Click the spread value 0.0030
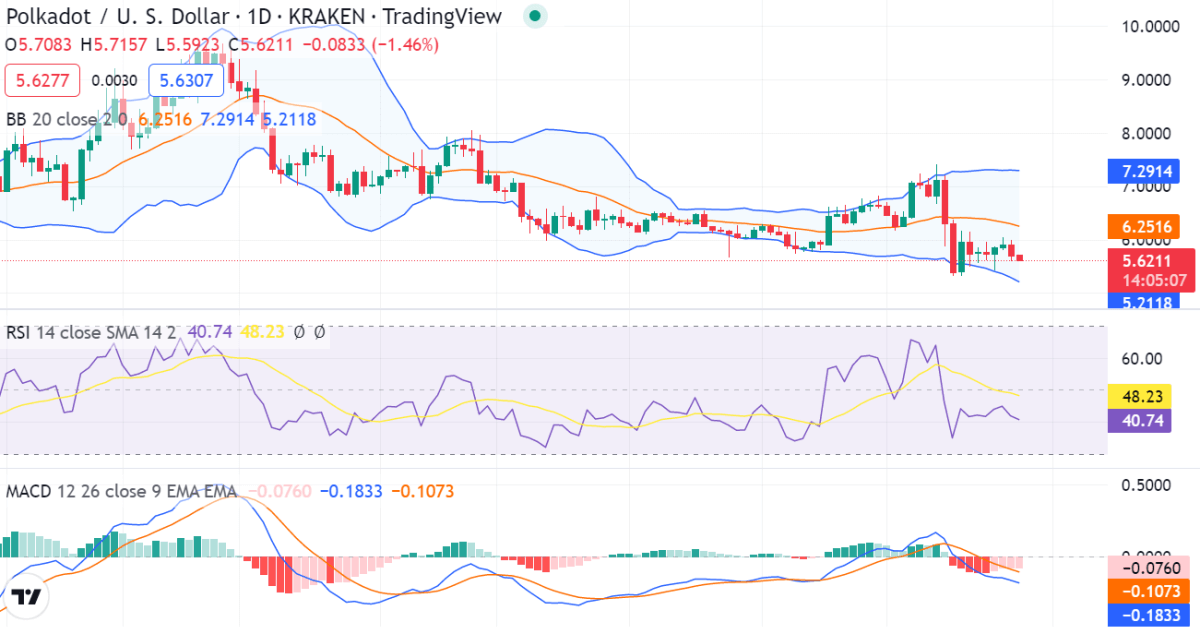 click(114, 81)
